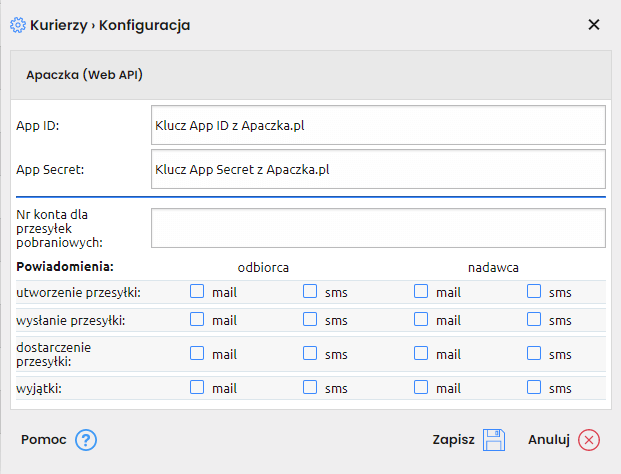621x474 pixels.
Task: Click the settings gear icon beside Kurierzy
Action: click(x=17, y=25)
